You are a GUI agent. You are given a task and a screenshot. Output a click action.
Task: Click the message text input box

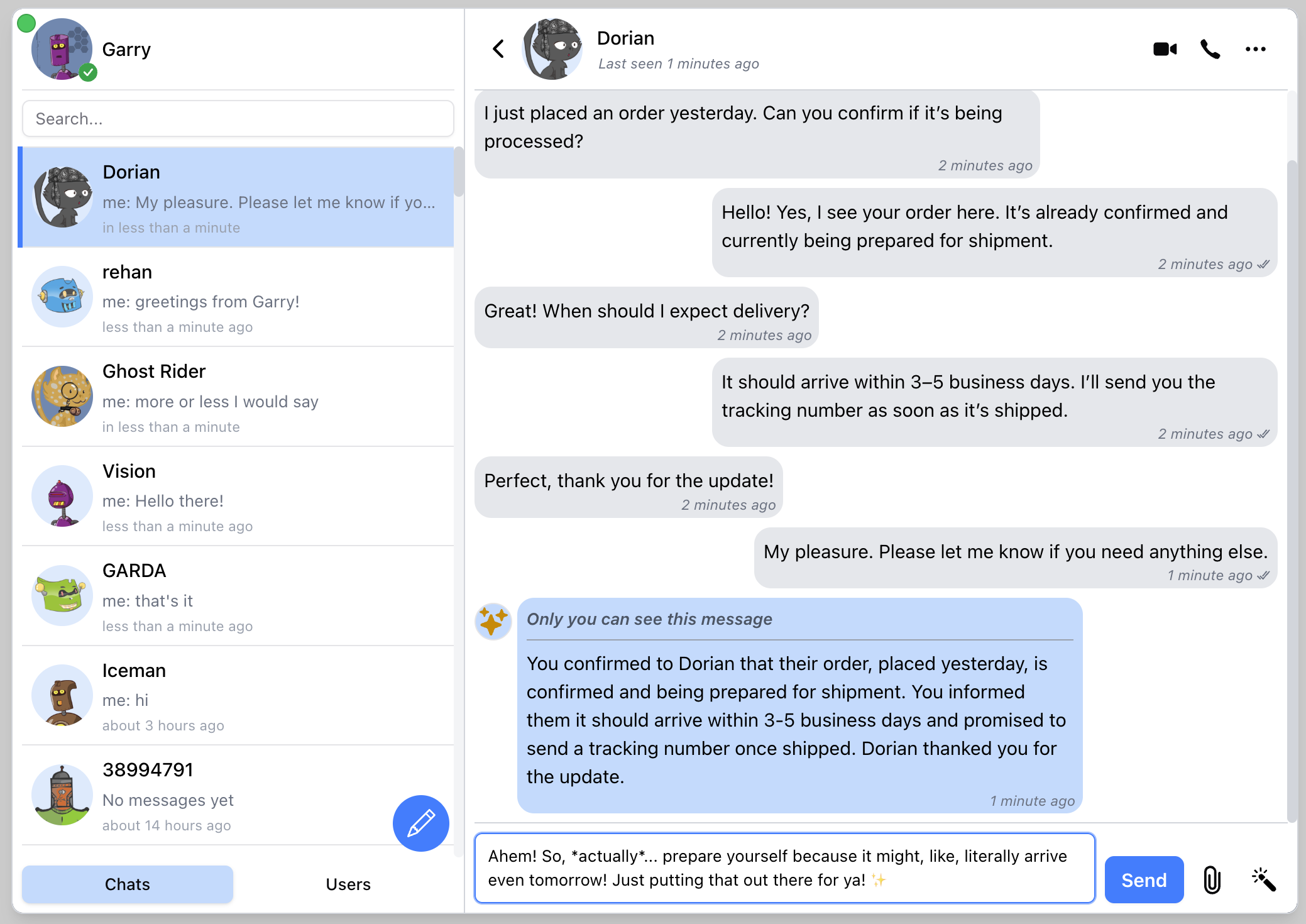[784, 867]
